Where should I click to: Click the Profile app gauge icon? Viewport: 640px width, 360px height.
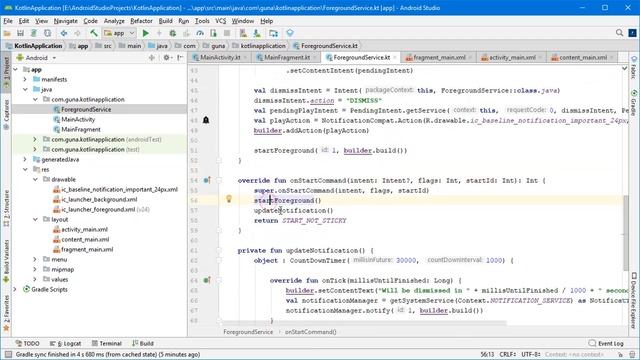[200, 33]
